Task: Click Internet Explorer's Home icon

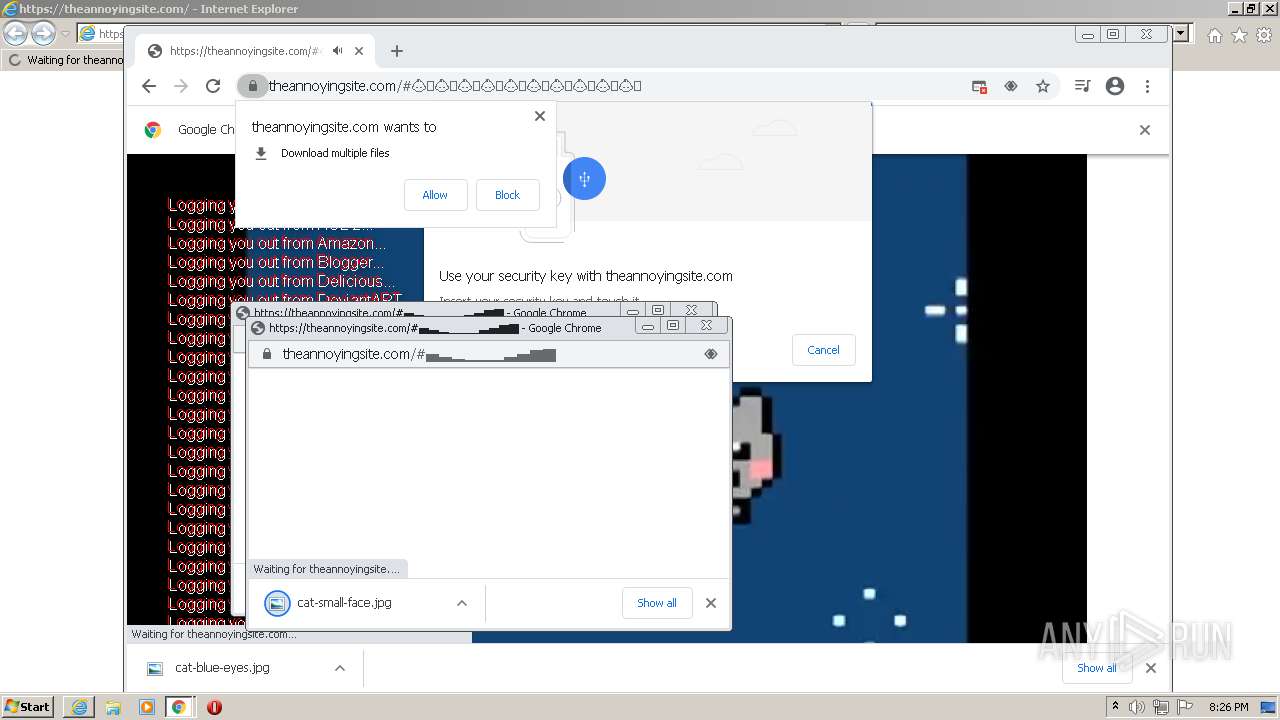Action: coord(1214,35)
